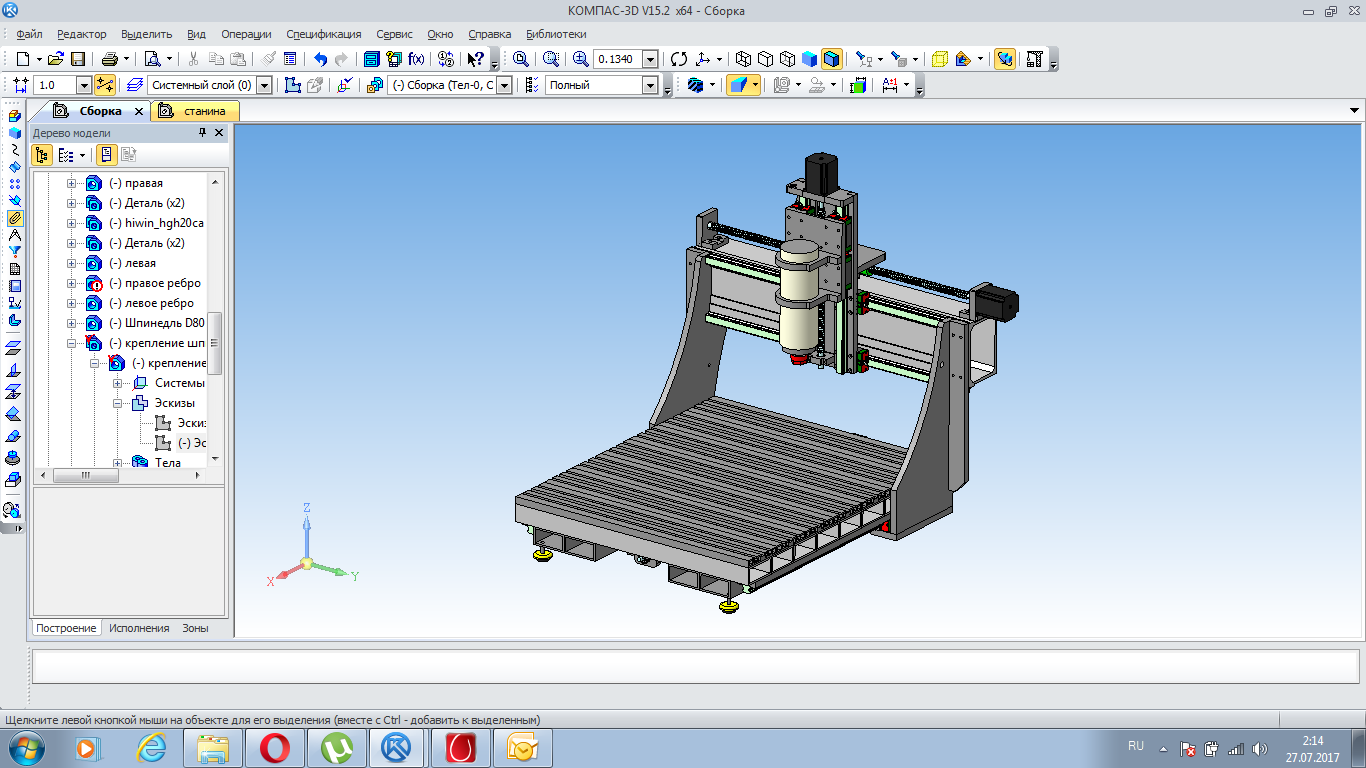Toggle tree structure display in model tree
This screenshot has height=768, width=1366.
tap(42, 155)
